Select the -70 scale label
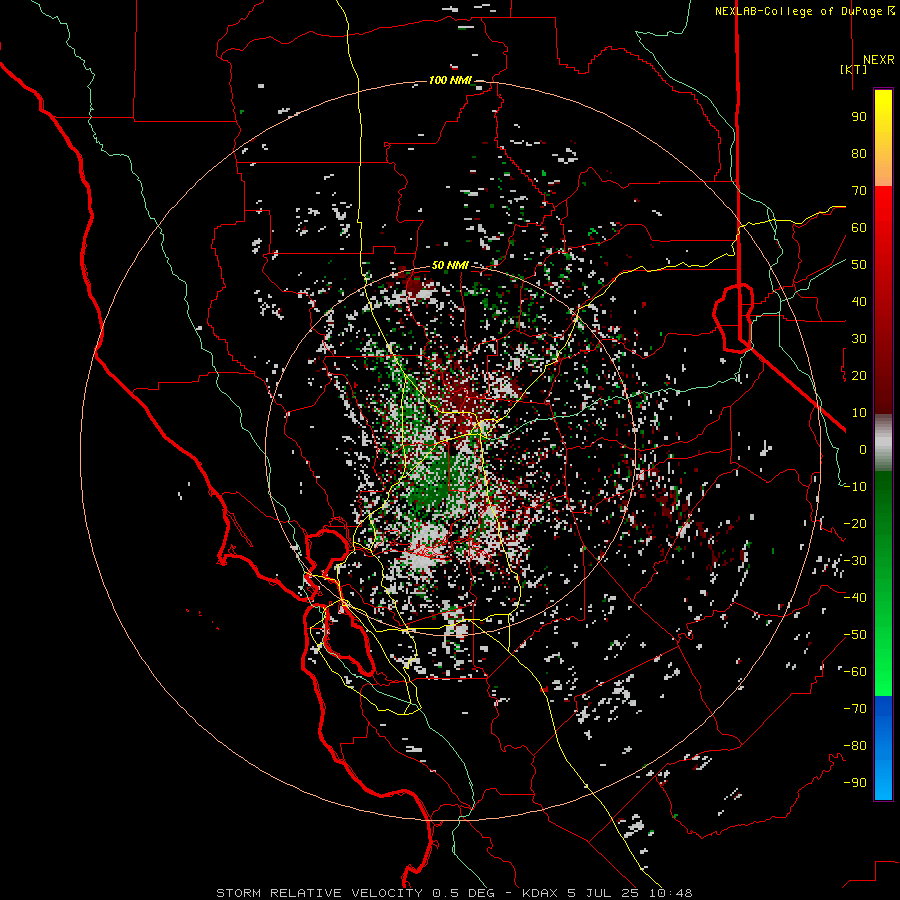900x900 pixels. click(855, 709)
